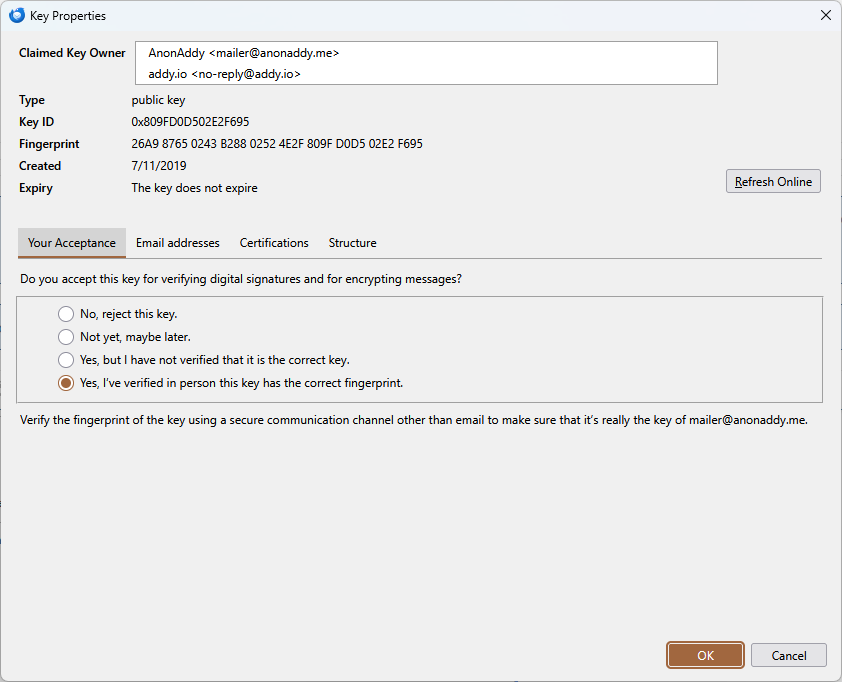Viewport: 842px width, 682px height.
Task: Click "The key does not expire" text
Action: click(x=194, y=188)
